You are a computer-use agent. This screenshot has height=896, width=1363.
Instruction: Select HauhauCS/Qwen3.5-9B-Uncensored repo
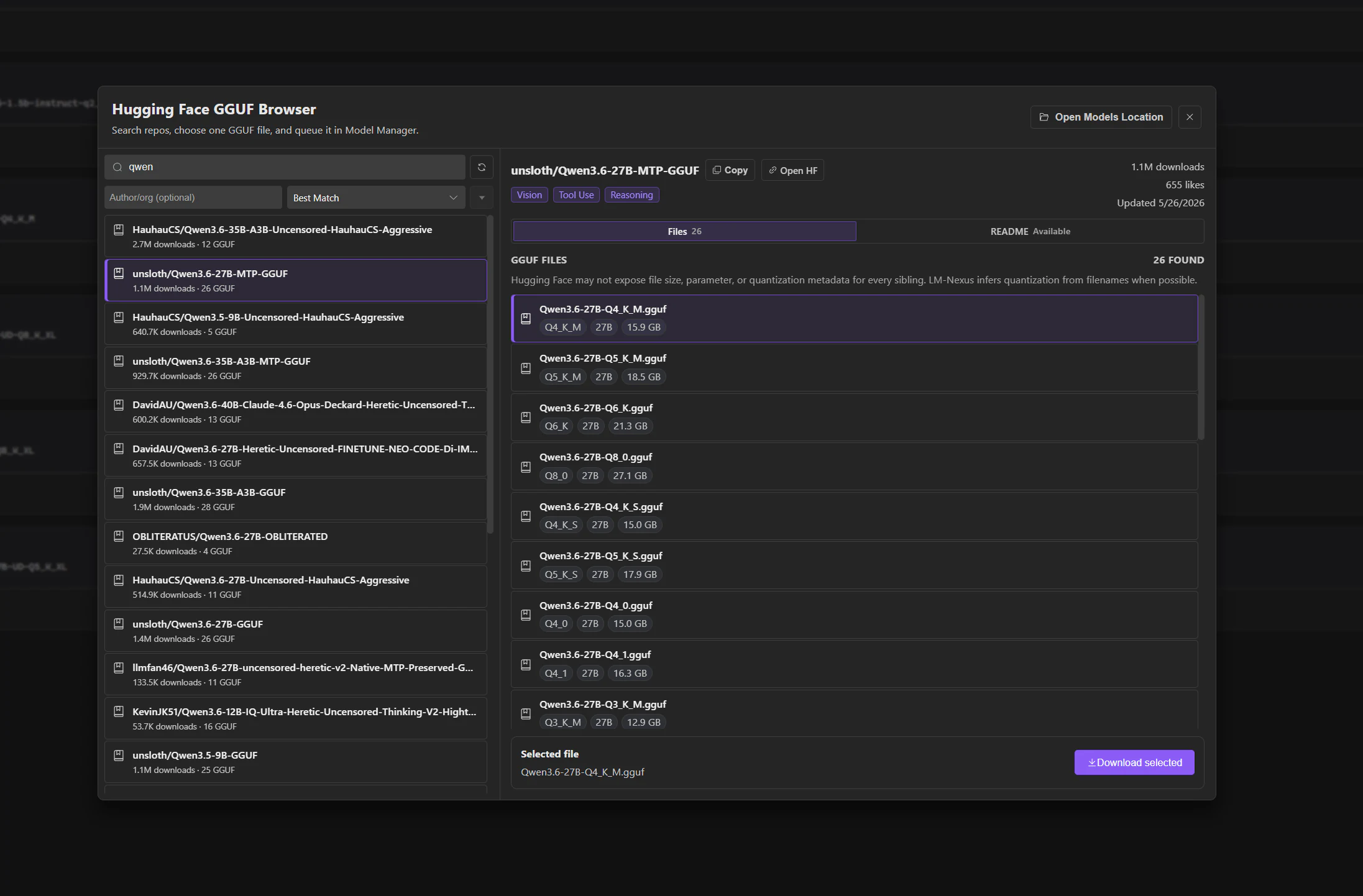point(296,324)
